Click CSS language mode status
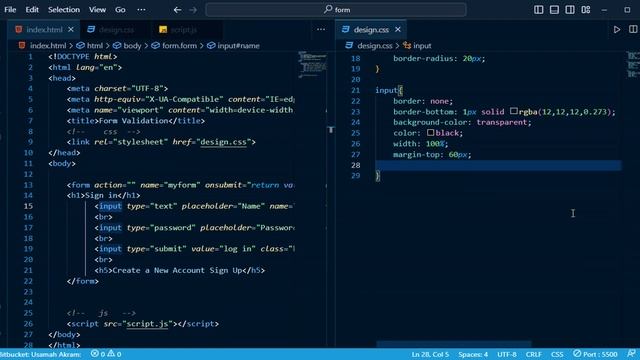The image size is (640, 360). pos(557,354)
